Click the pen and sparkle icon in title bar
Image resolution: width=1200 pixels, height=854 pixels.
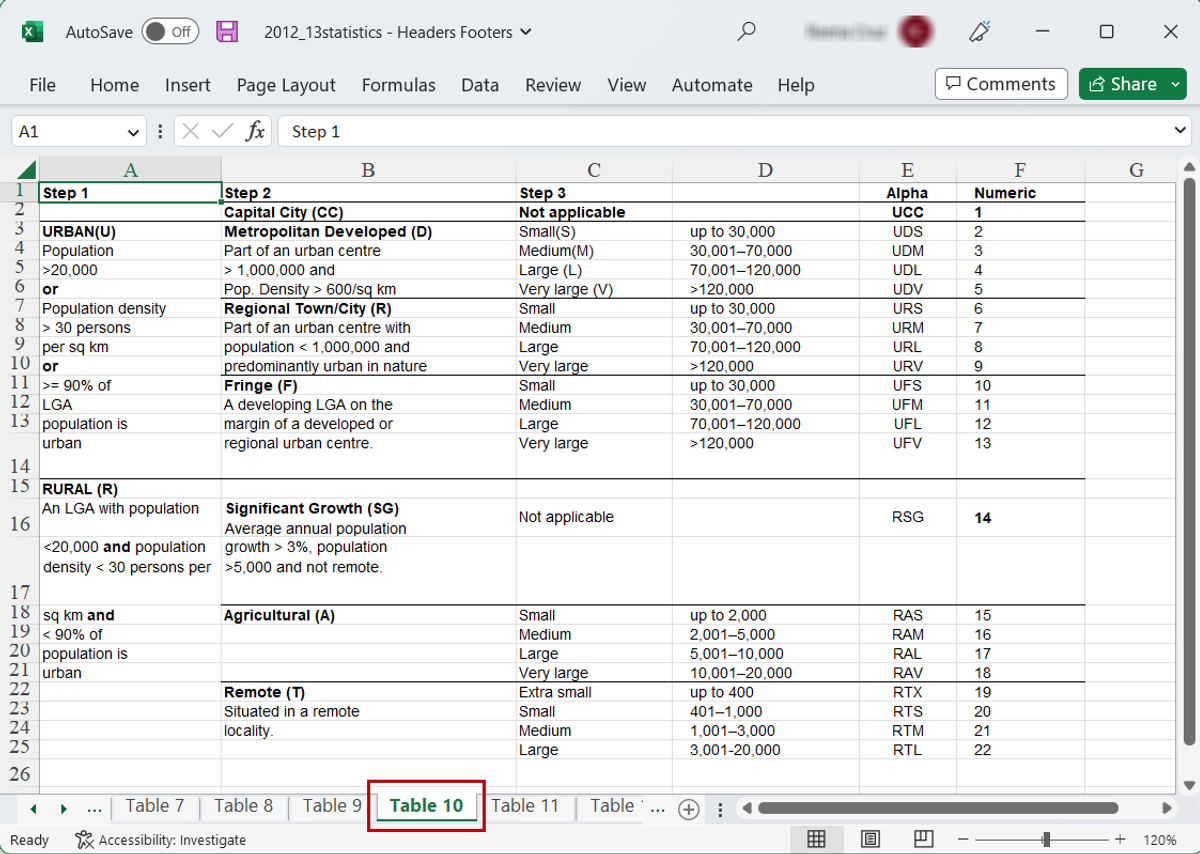click(x=979, y=32)
